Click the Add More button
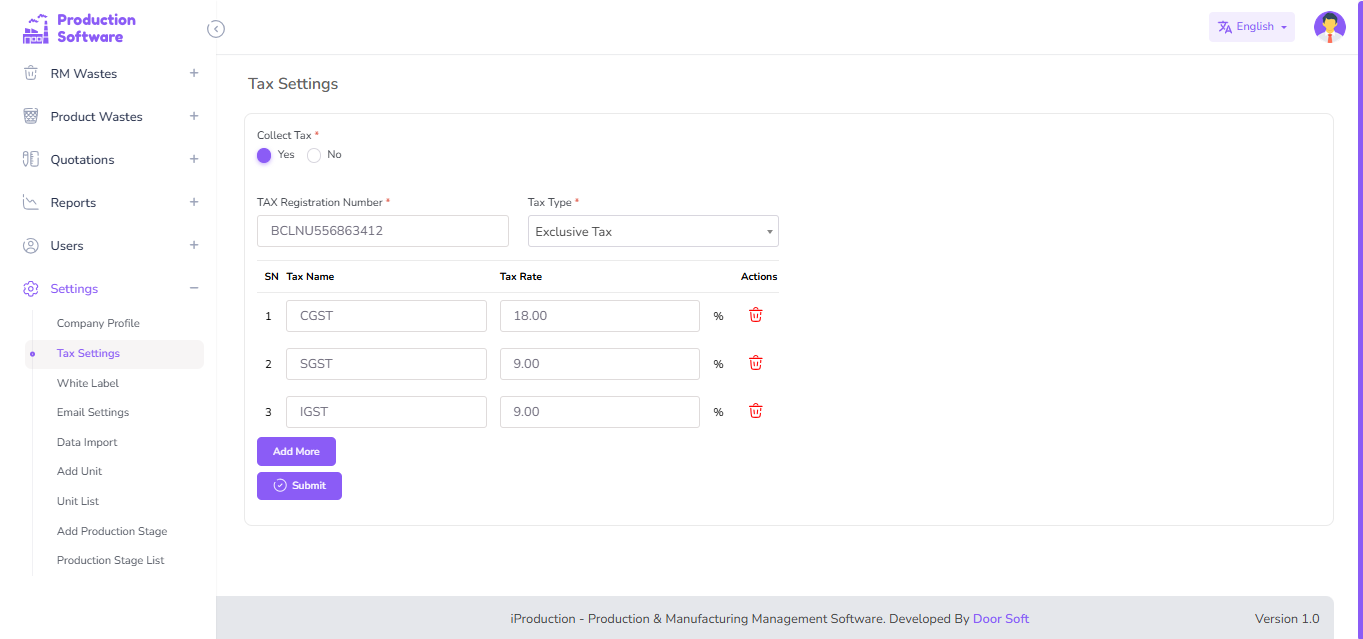 296,451
